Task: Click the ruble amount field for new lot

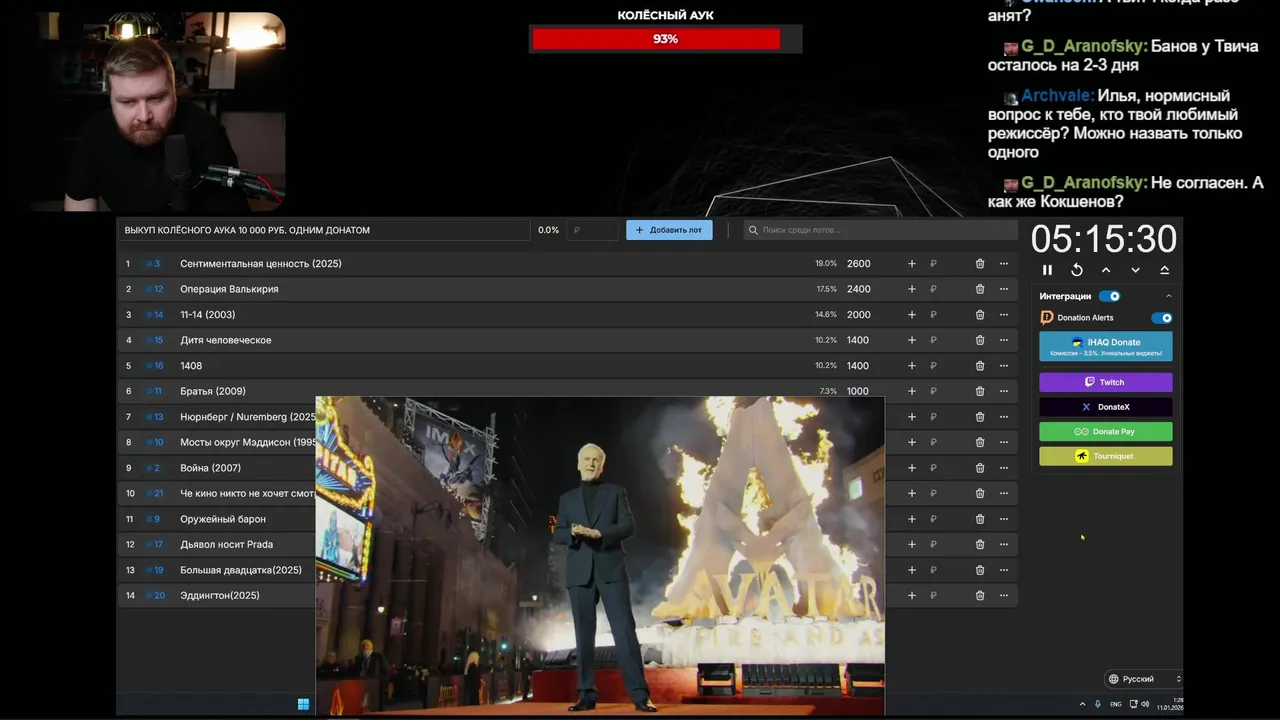Action: (x=593, y=230)
